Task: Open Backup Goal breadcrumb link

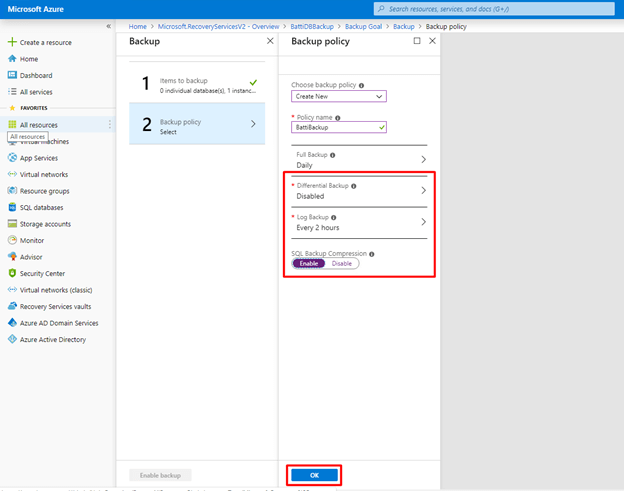Action: coord(363,26)
